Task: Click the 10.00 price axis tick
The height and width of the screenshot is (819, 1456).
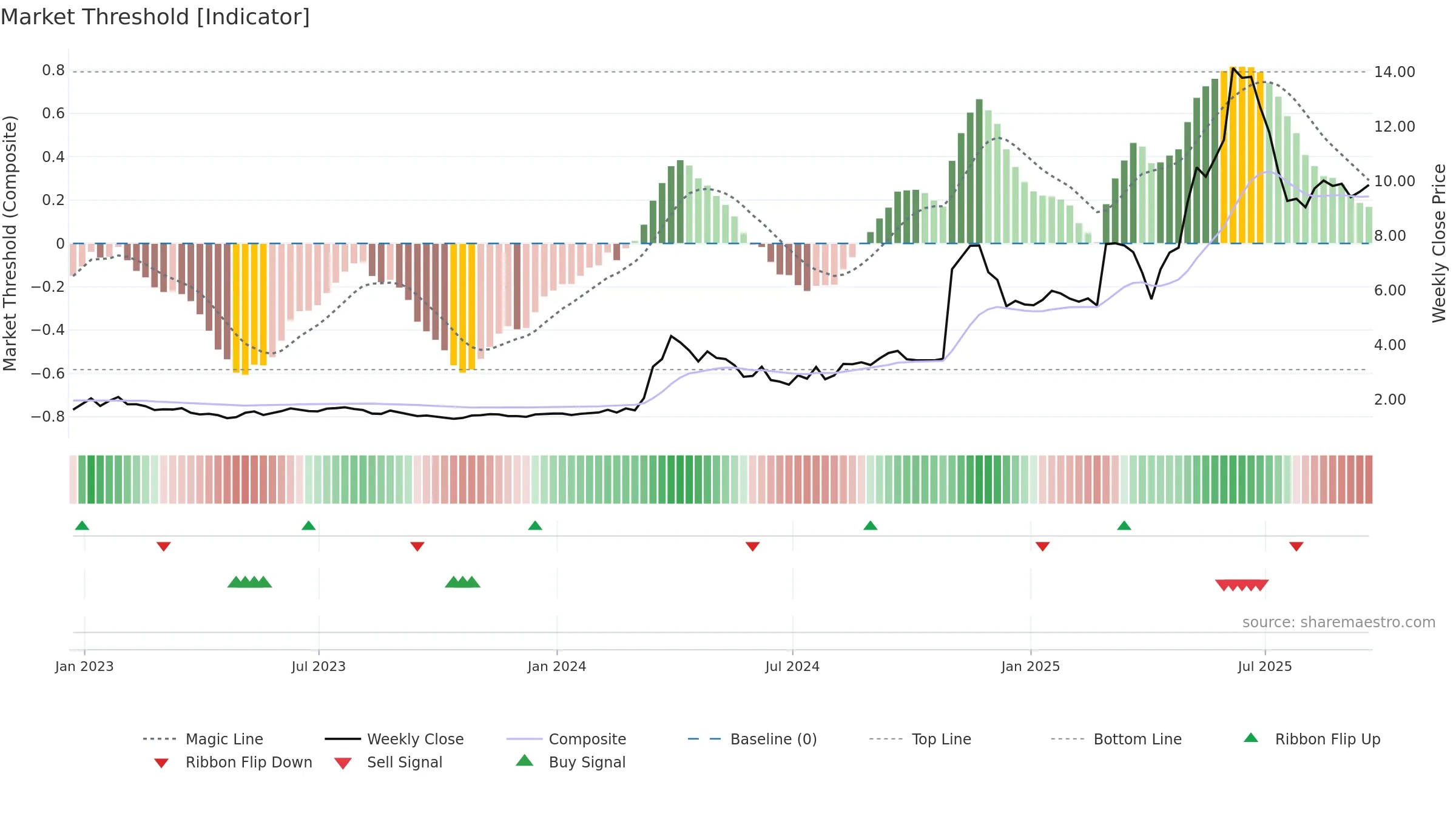Action: click(1395, 181)
